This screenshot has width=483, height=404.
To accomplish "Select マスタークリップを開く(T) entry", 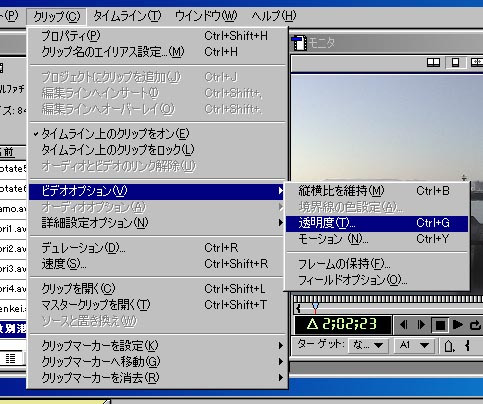I will (x=157, y=305).
